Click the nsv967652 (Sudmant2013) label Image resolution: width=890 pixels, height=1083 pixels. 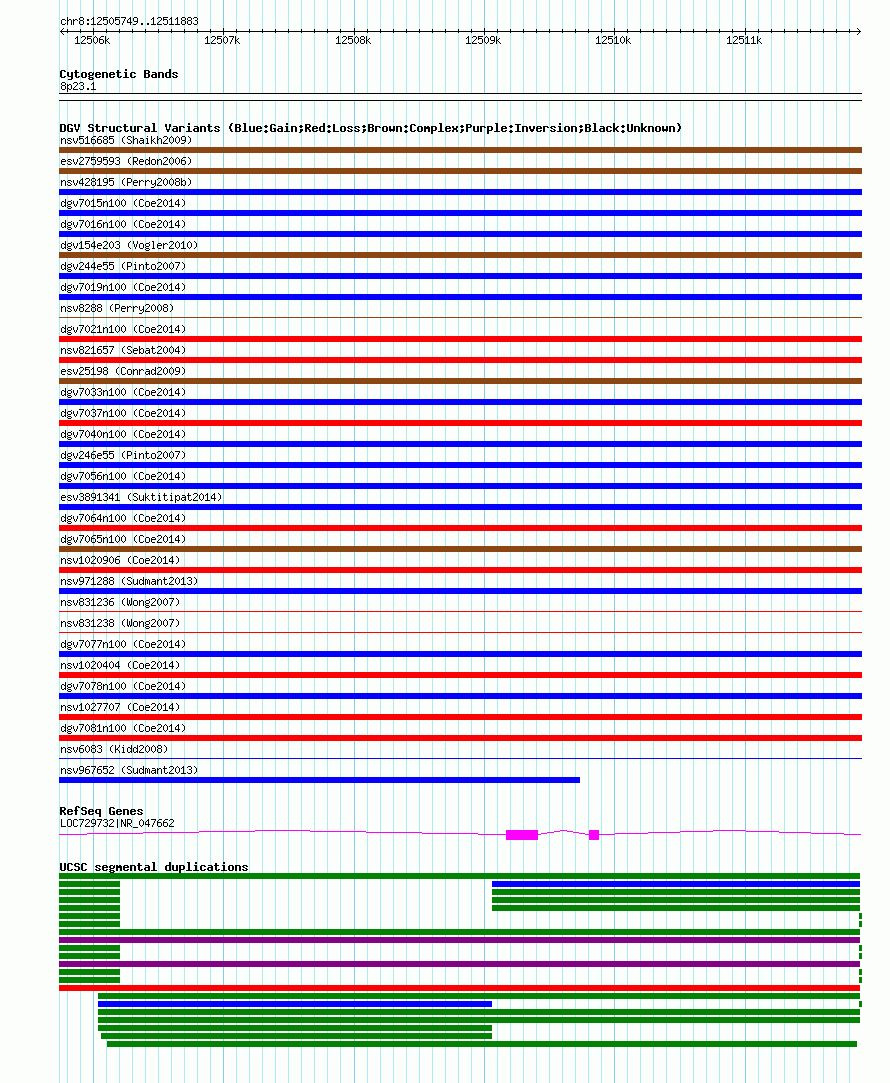click(129, 770)
